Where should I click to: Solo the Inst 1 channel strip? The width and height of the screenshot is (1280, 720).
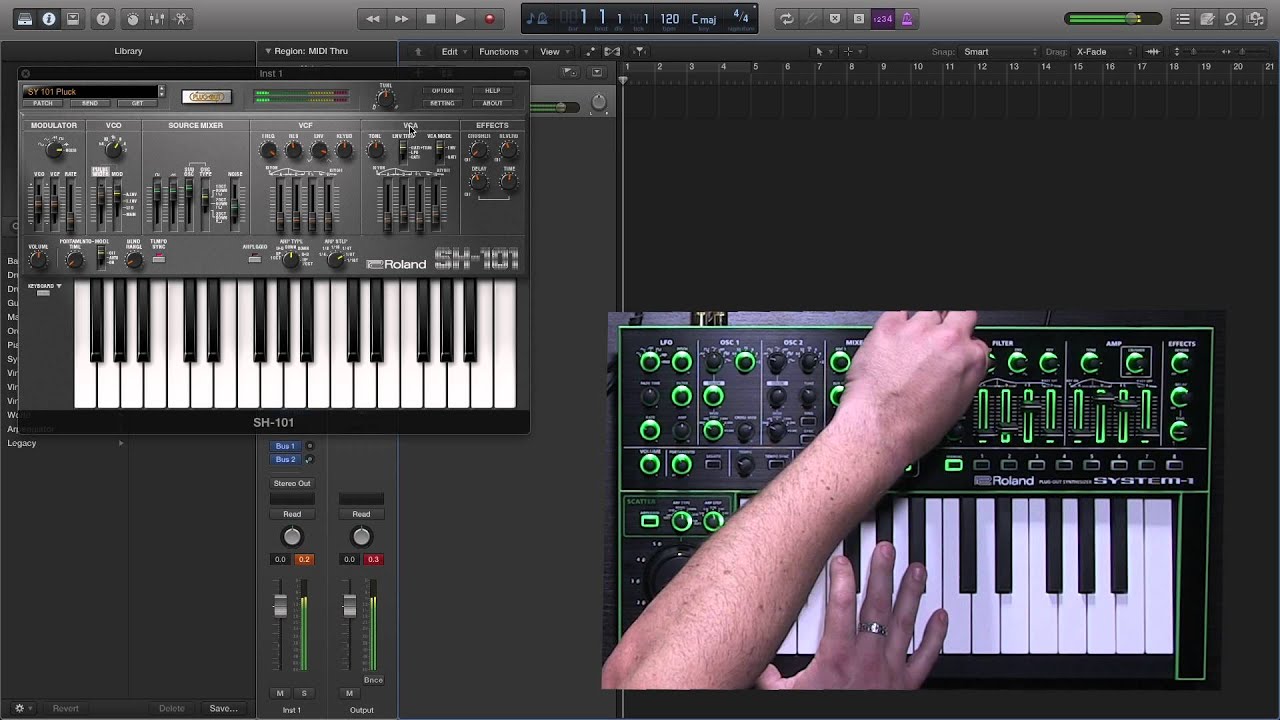click(x=304, y=693)
